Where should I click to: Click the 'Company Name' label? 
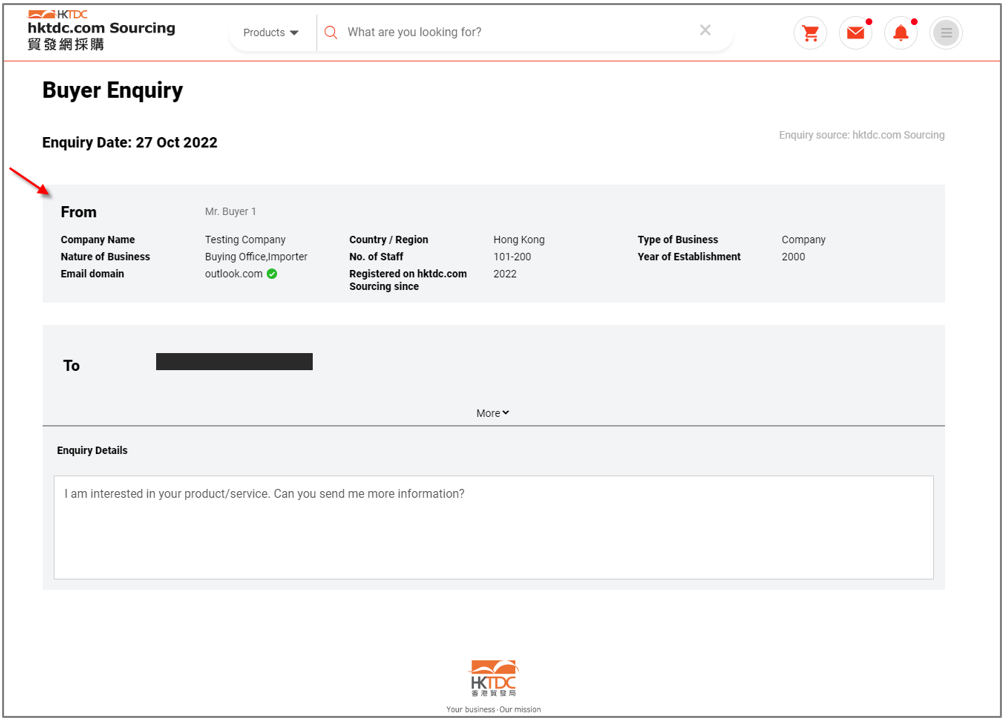(98, 240)
